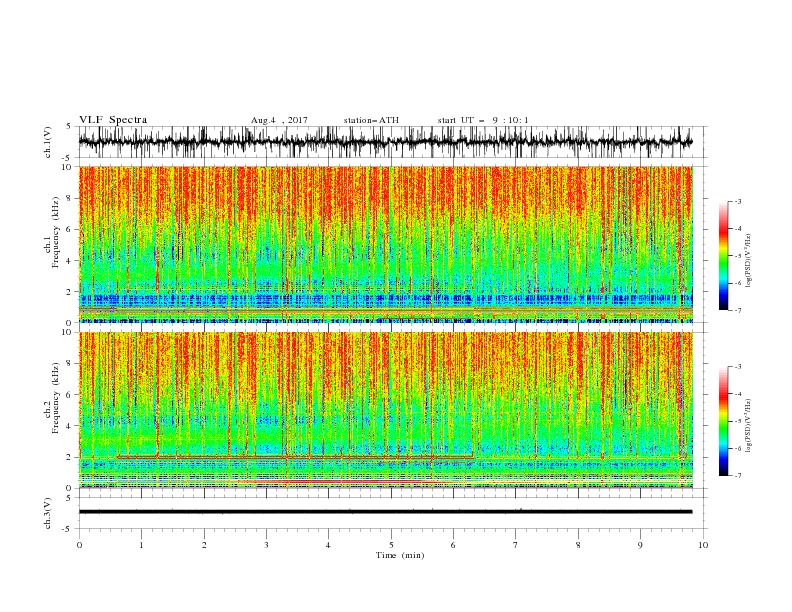Click the time axis tick label "1"
This screenshot has height=612, width=792.
tap(141, 545)
